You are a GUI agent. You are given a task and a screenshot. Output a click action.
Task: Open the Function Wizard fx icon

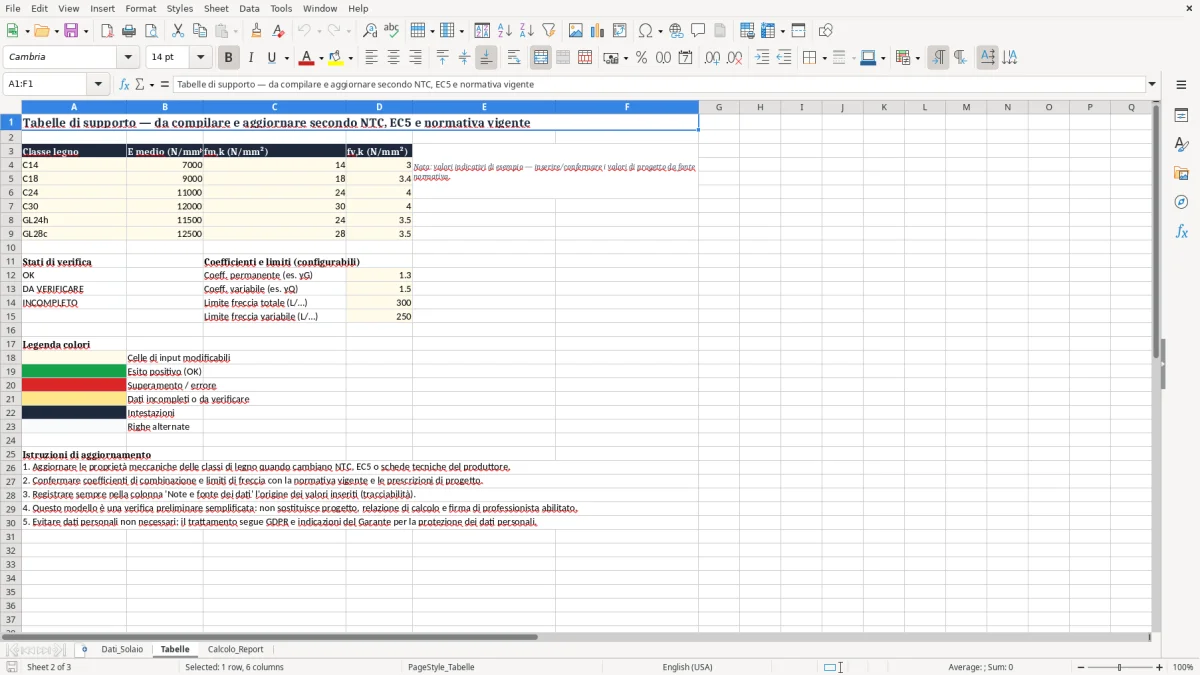click(124, 84)
